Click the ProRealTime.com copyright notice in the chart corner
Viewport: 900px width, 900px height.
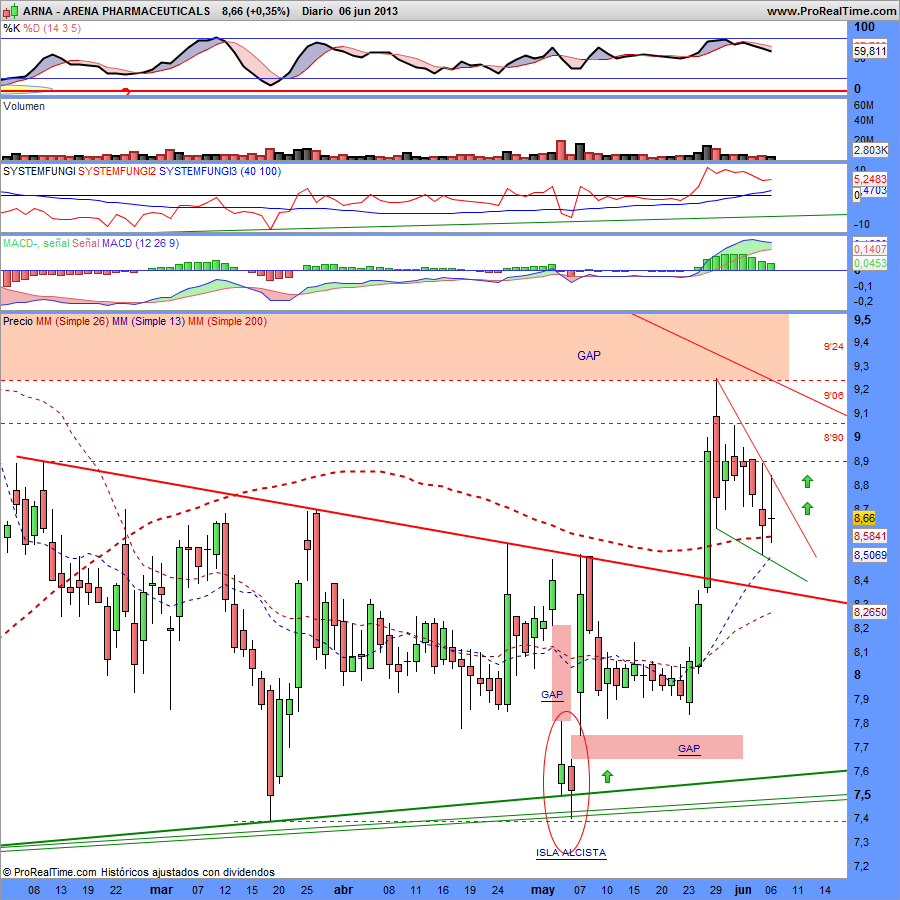point(138,872)
